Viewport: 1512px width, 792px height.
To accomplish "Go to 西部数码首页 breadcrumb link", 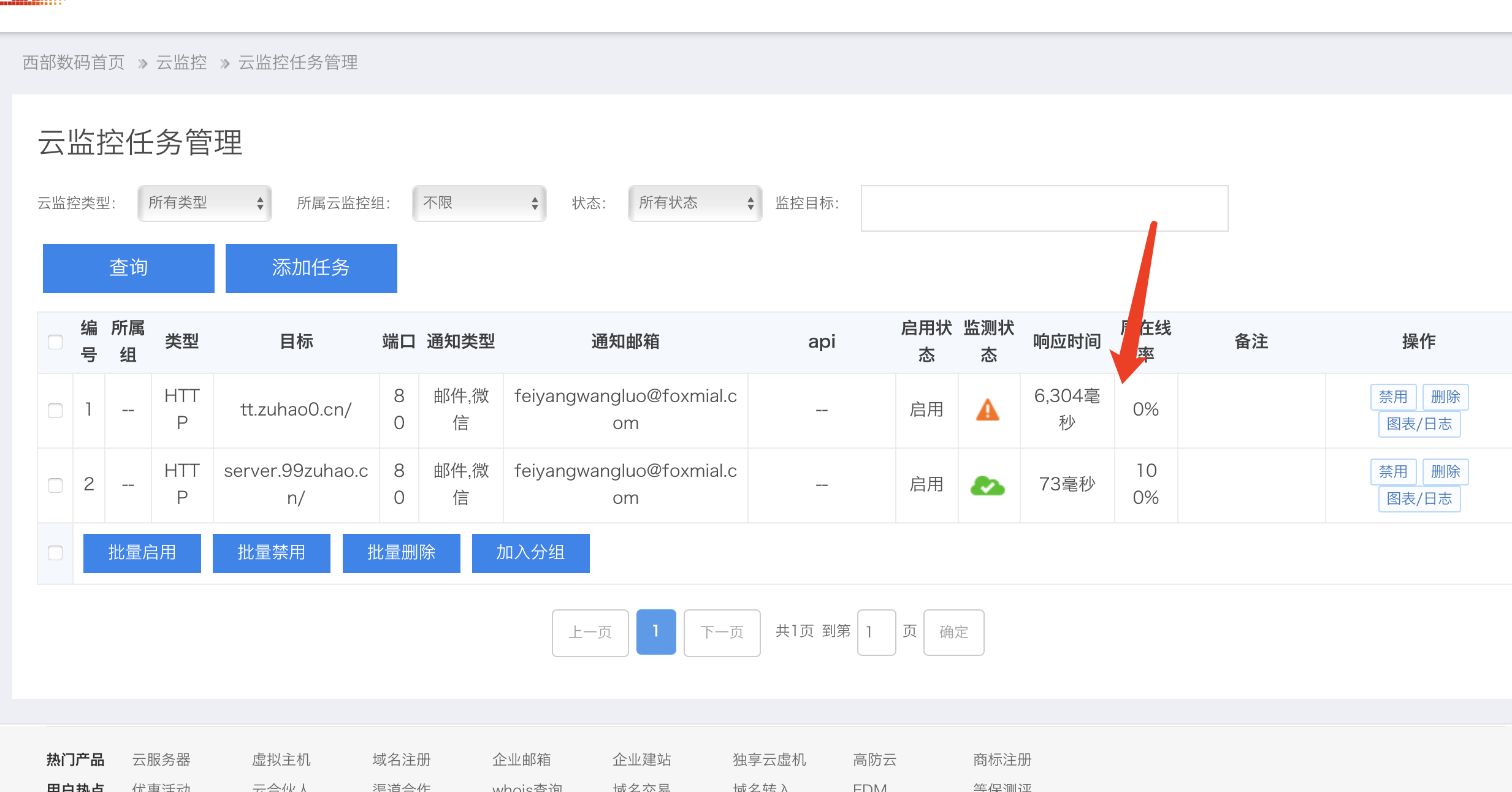I will (74, 63).
